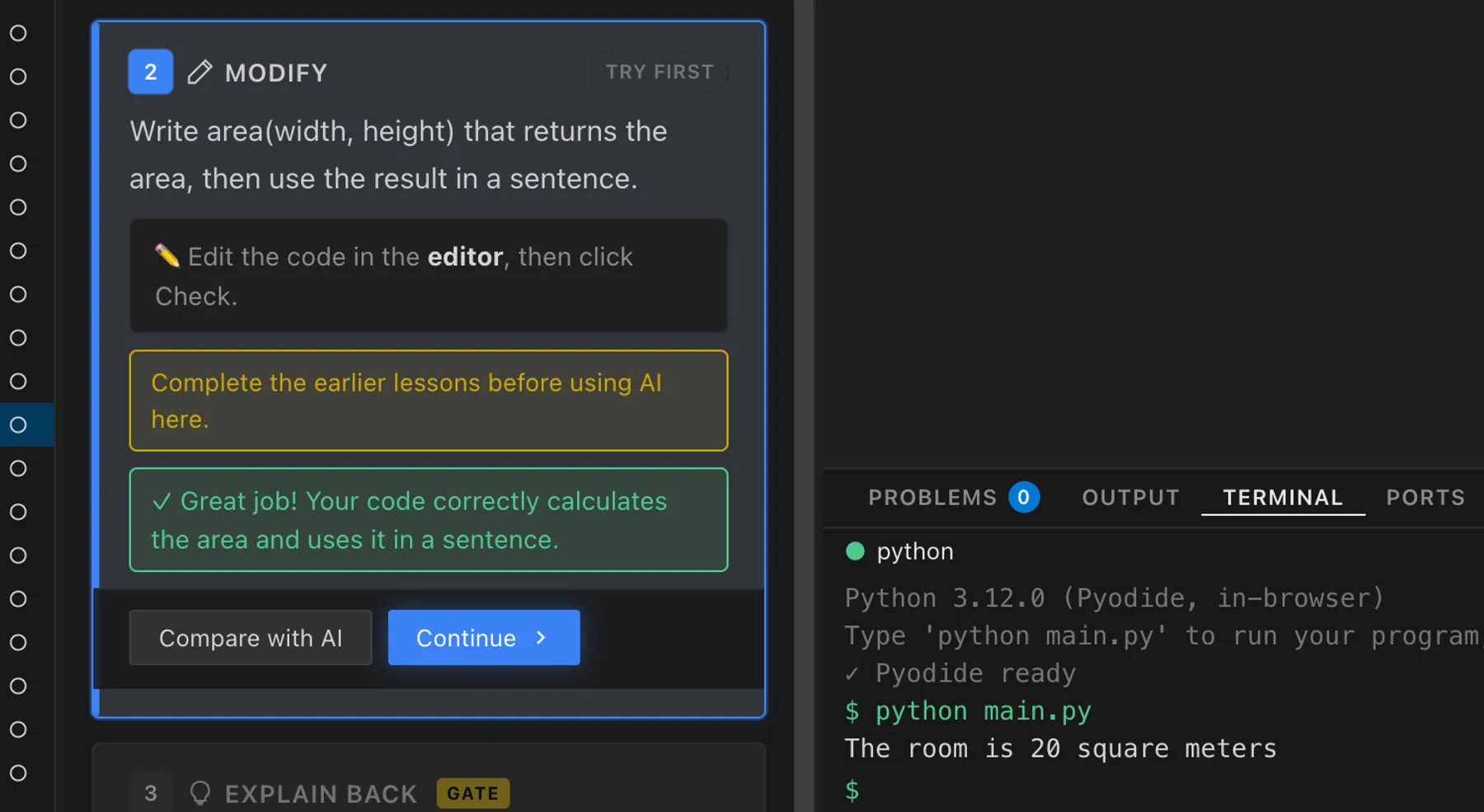This screenshot has height=812, width=1484.
Task: Click the green python status dot
Action: pyautogui.click(x=855, y=551)
